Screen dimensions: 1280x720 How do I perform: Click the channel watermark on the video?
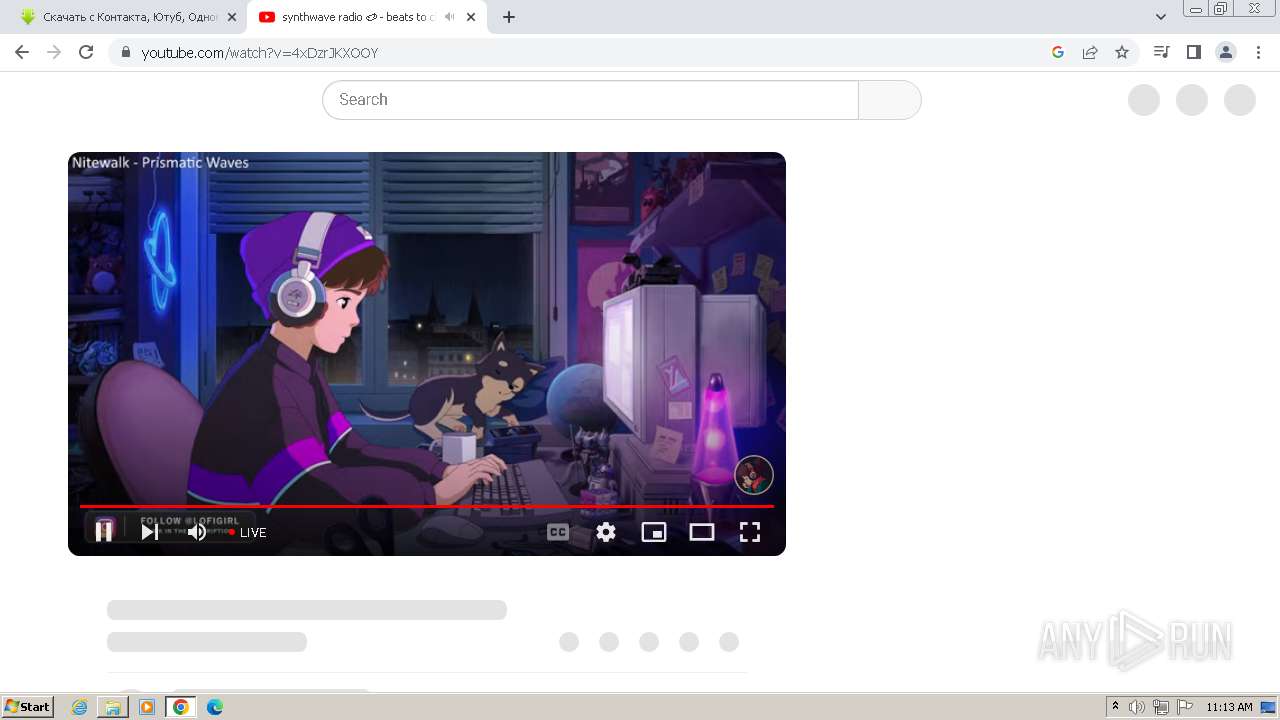pyautogui.click(x=754, y=475)
